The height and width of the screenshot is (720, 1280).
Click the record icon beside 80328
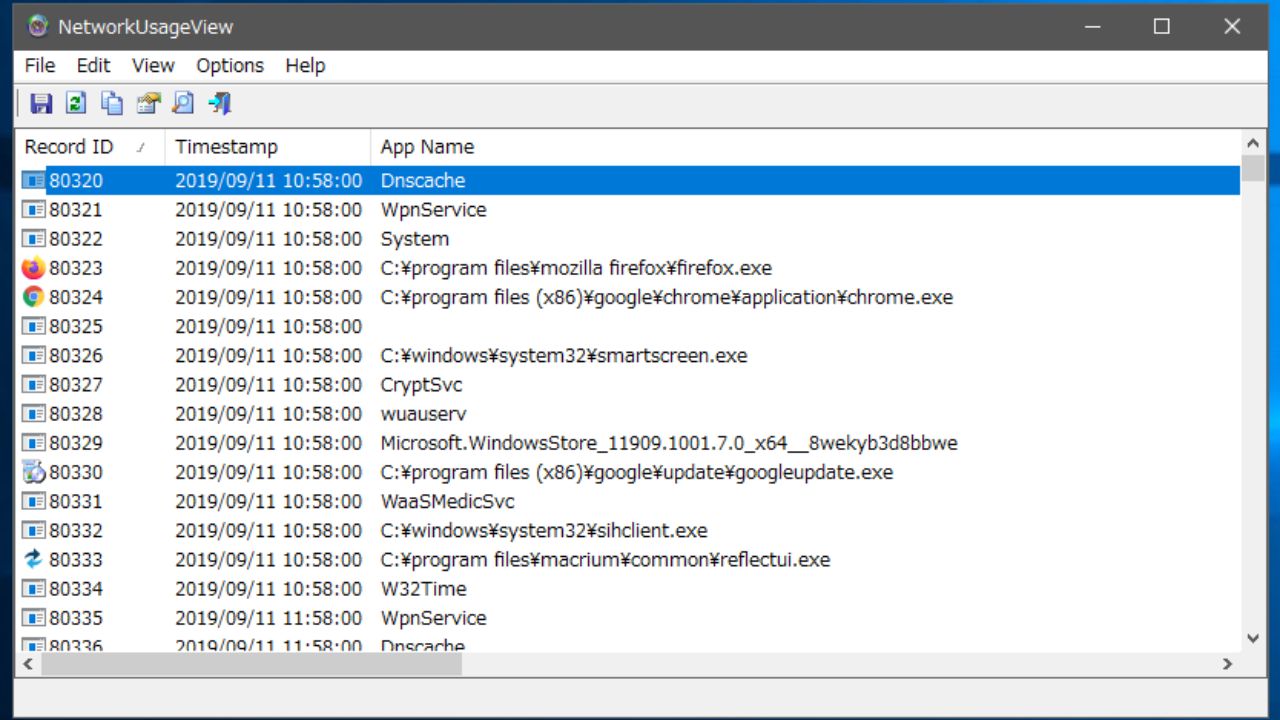(x=34, y=414)
